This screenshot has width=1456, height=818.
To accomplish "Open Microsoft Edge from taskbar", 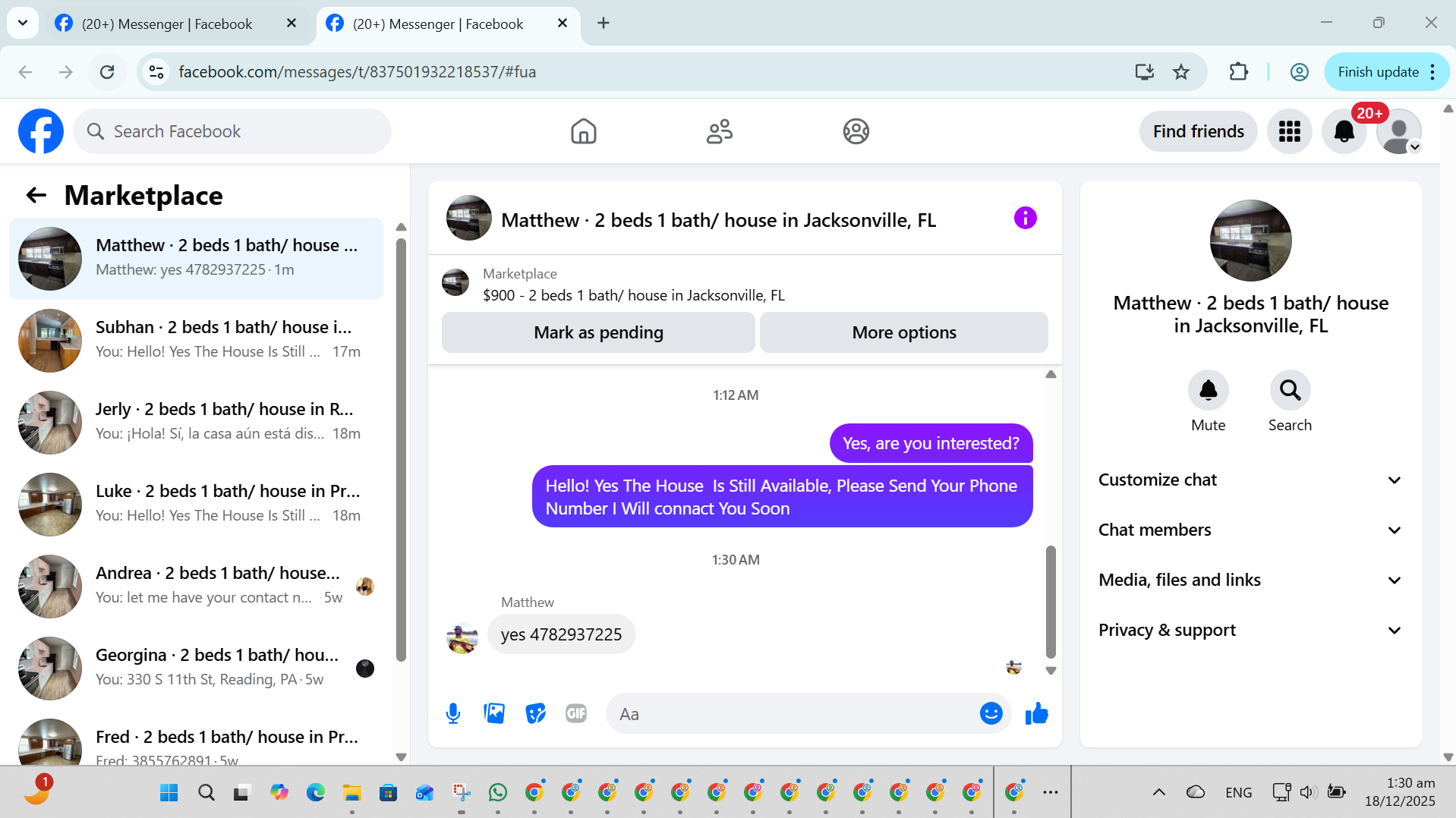I will click(x=315, y=793).
